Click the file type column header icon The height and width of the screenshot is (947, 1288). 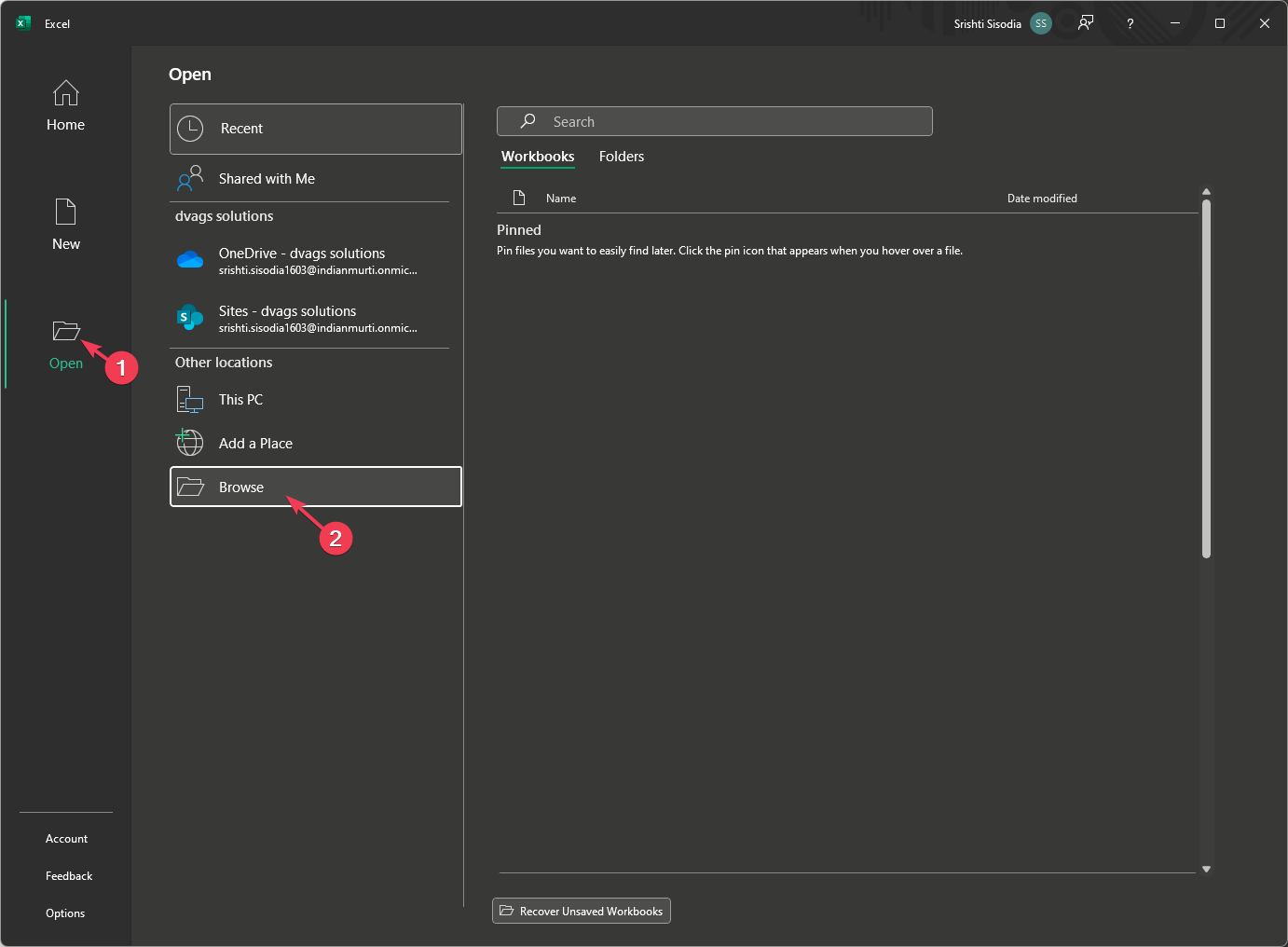pos(519,198)
